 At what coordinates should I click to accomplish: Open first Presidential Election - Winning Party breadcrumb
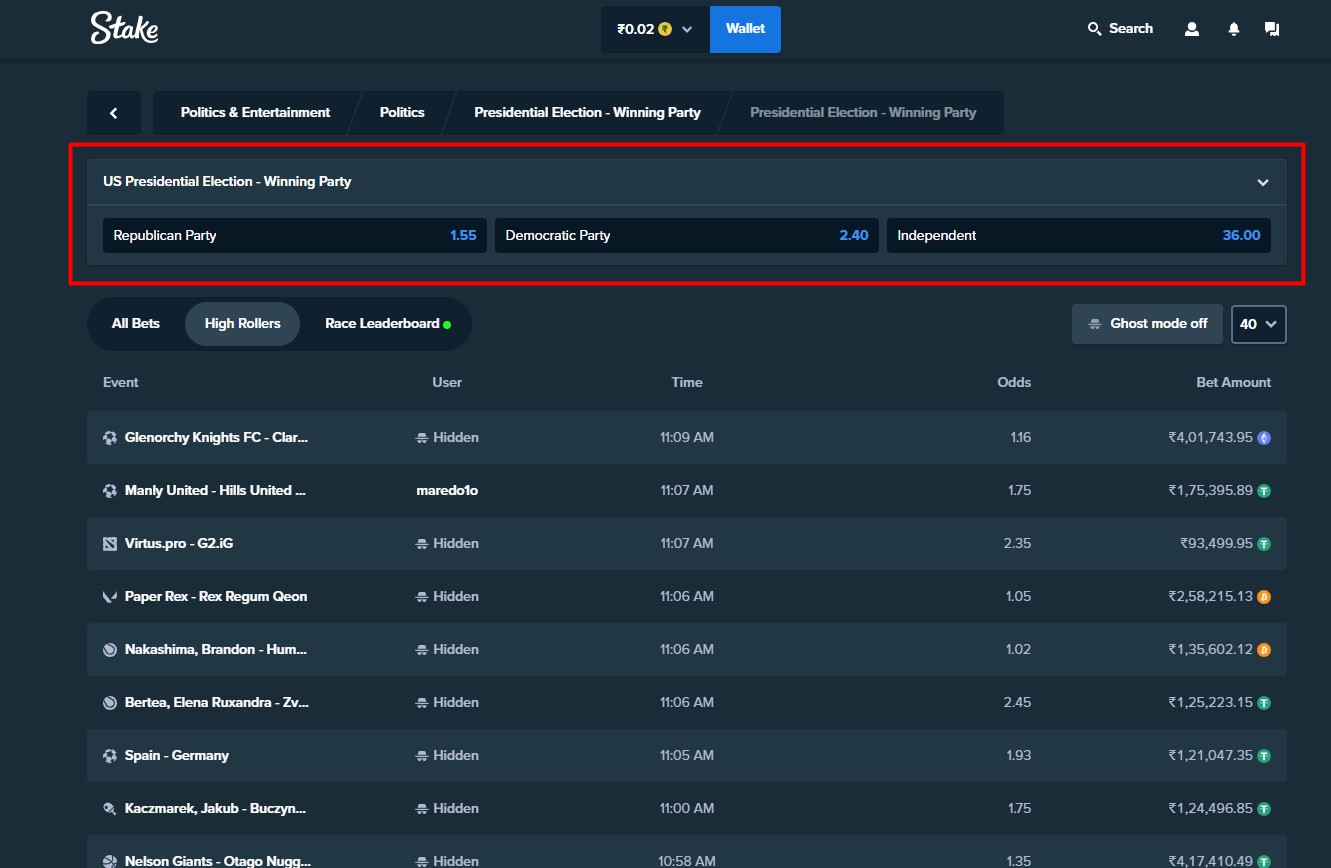pyautogui.click(x=587, y=113)
